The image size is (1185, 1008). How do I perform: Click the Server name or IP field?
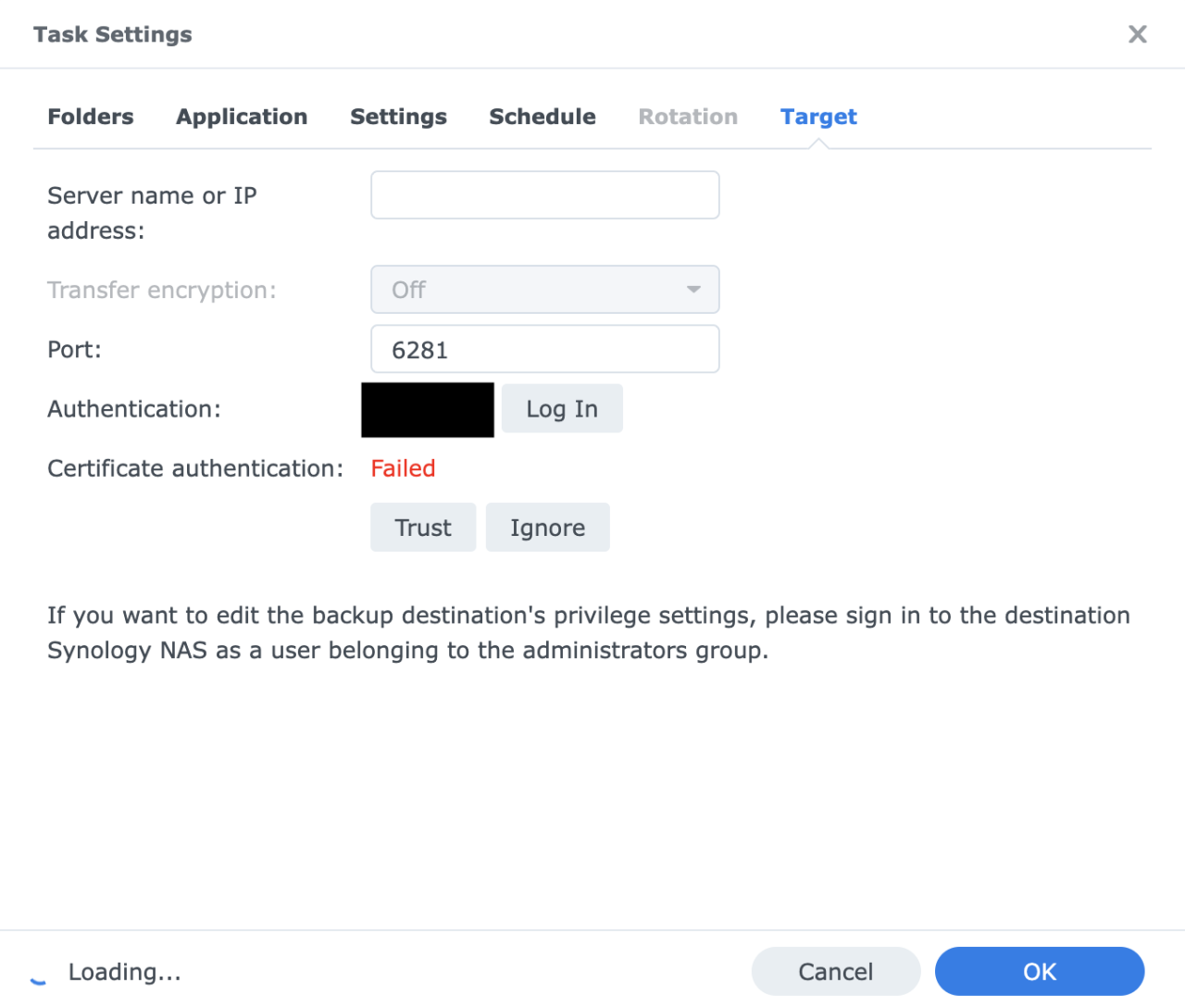pyautogui.click(x=544, y=195)
